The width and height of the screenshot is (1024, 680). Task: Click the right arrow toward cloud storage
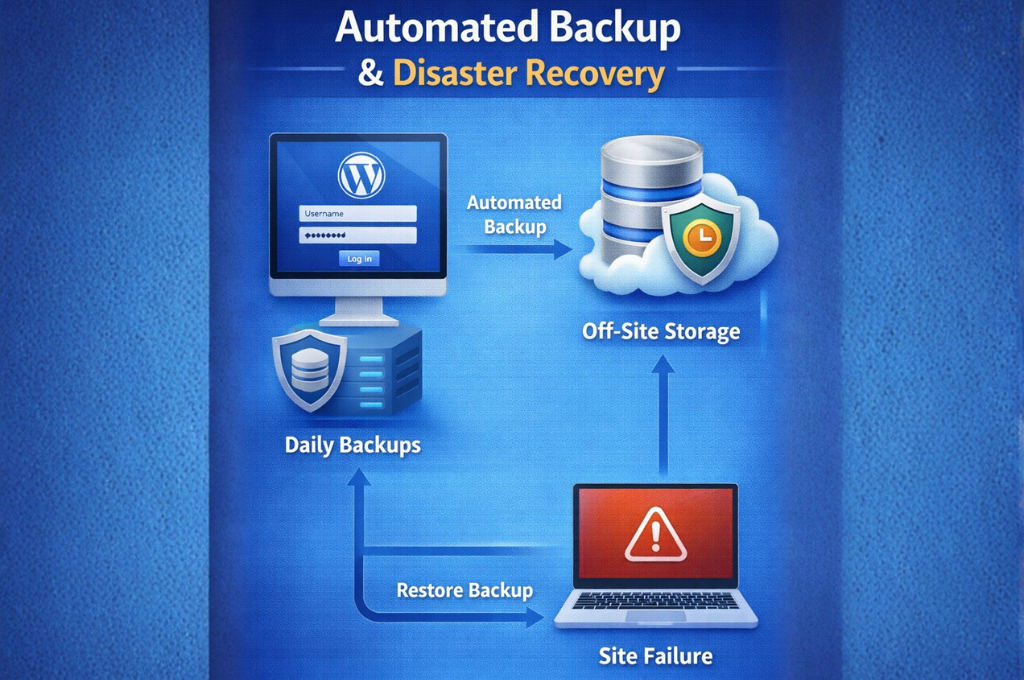pos(515,249)
